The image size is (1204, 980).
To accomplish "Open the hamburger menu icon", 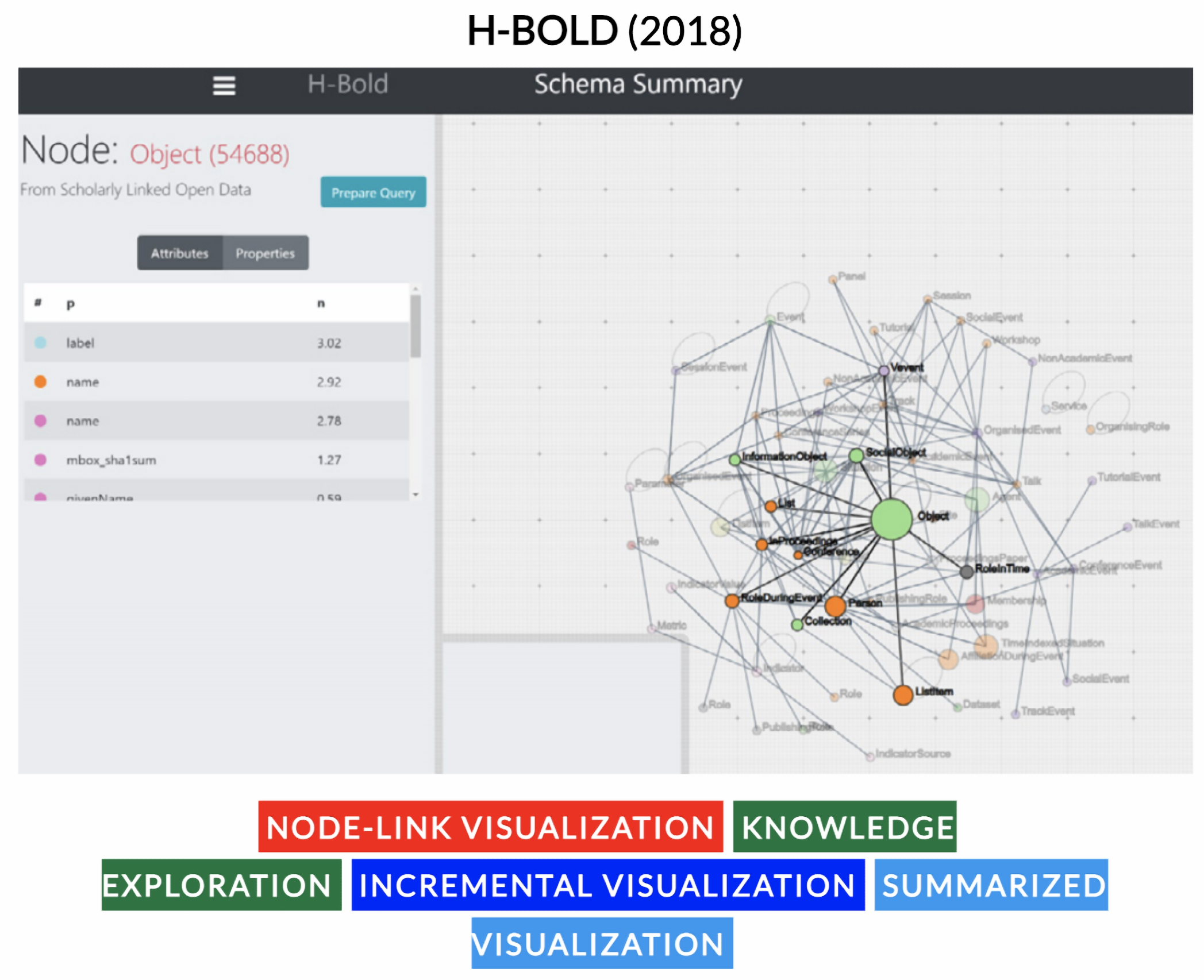I will [x=224, y=86].
